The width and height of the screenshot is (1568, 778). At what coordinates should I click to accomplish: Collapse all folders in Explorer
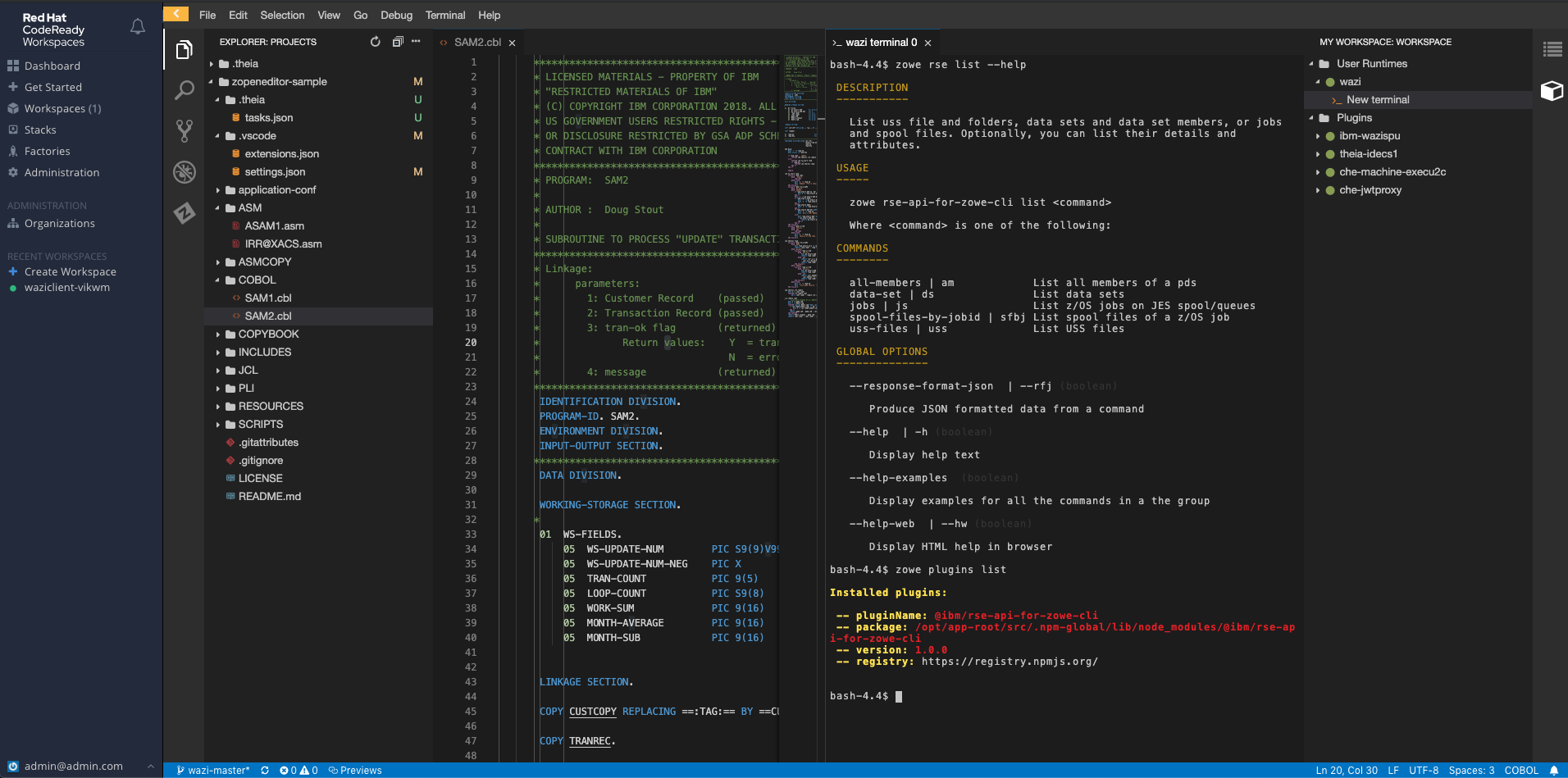coord(398,42)
